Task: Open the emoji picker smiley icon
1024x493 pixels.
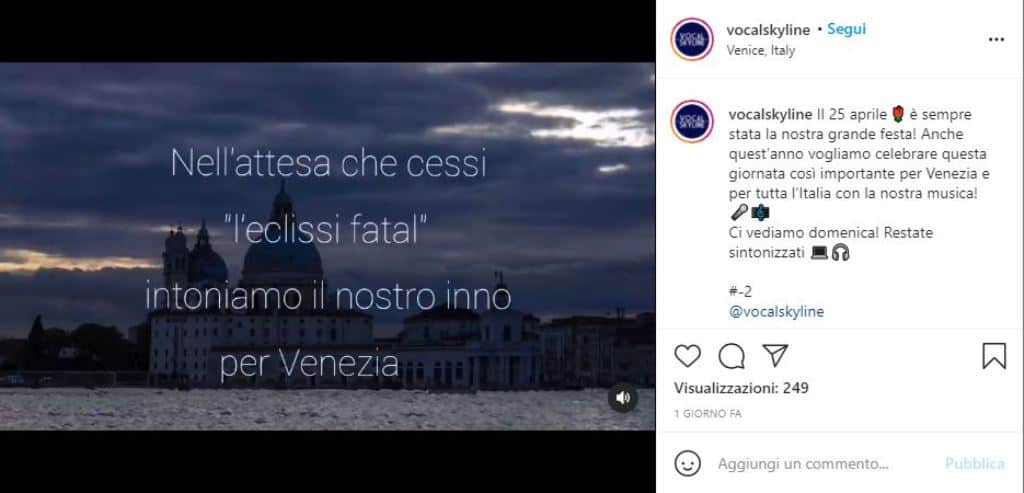Action: pos(688,464)
